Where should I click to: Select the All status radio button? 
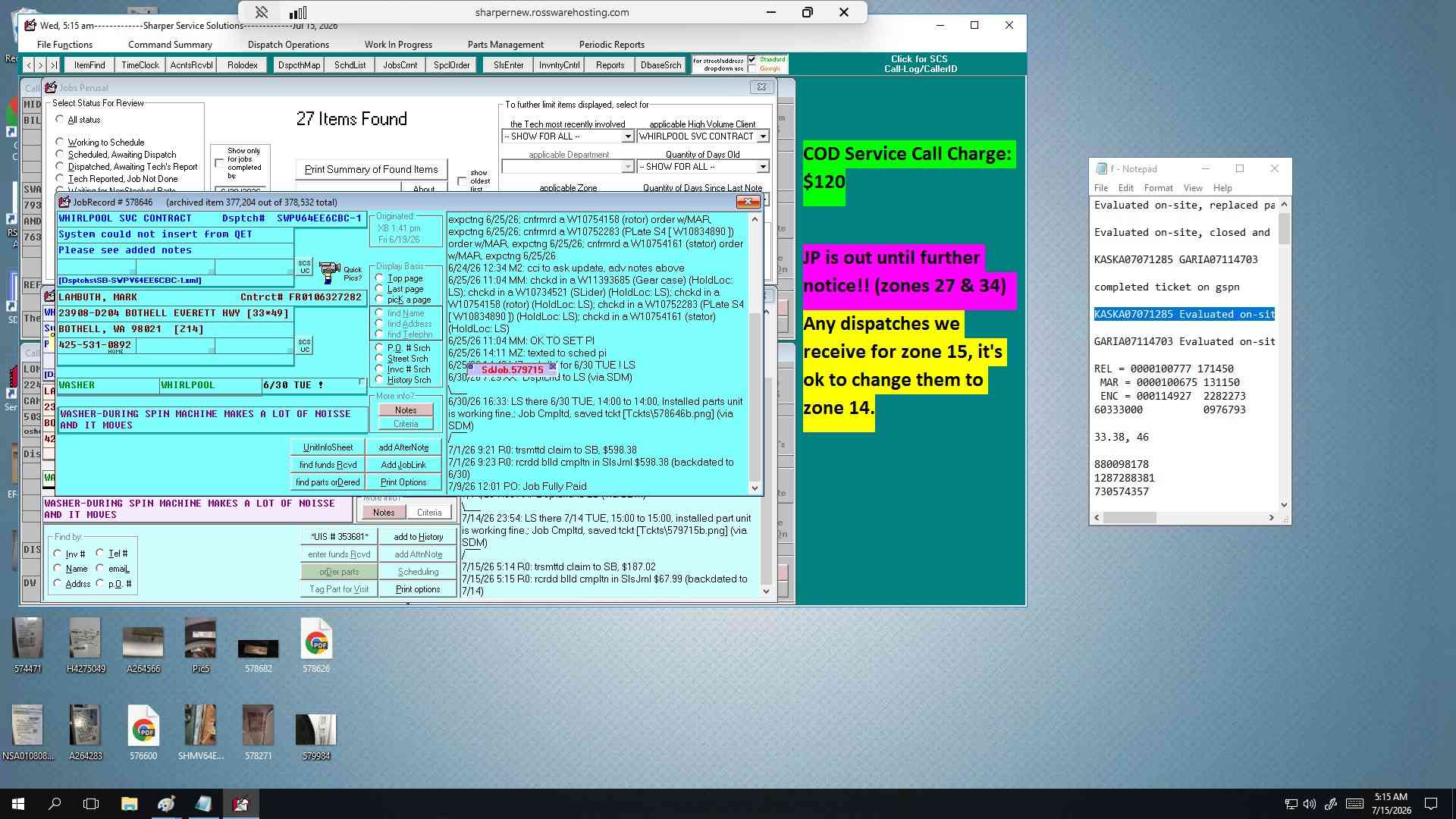[x=60, y=119]
